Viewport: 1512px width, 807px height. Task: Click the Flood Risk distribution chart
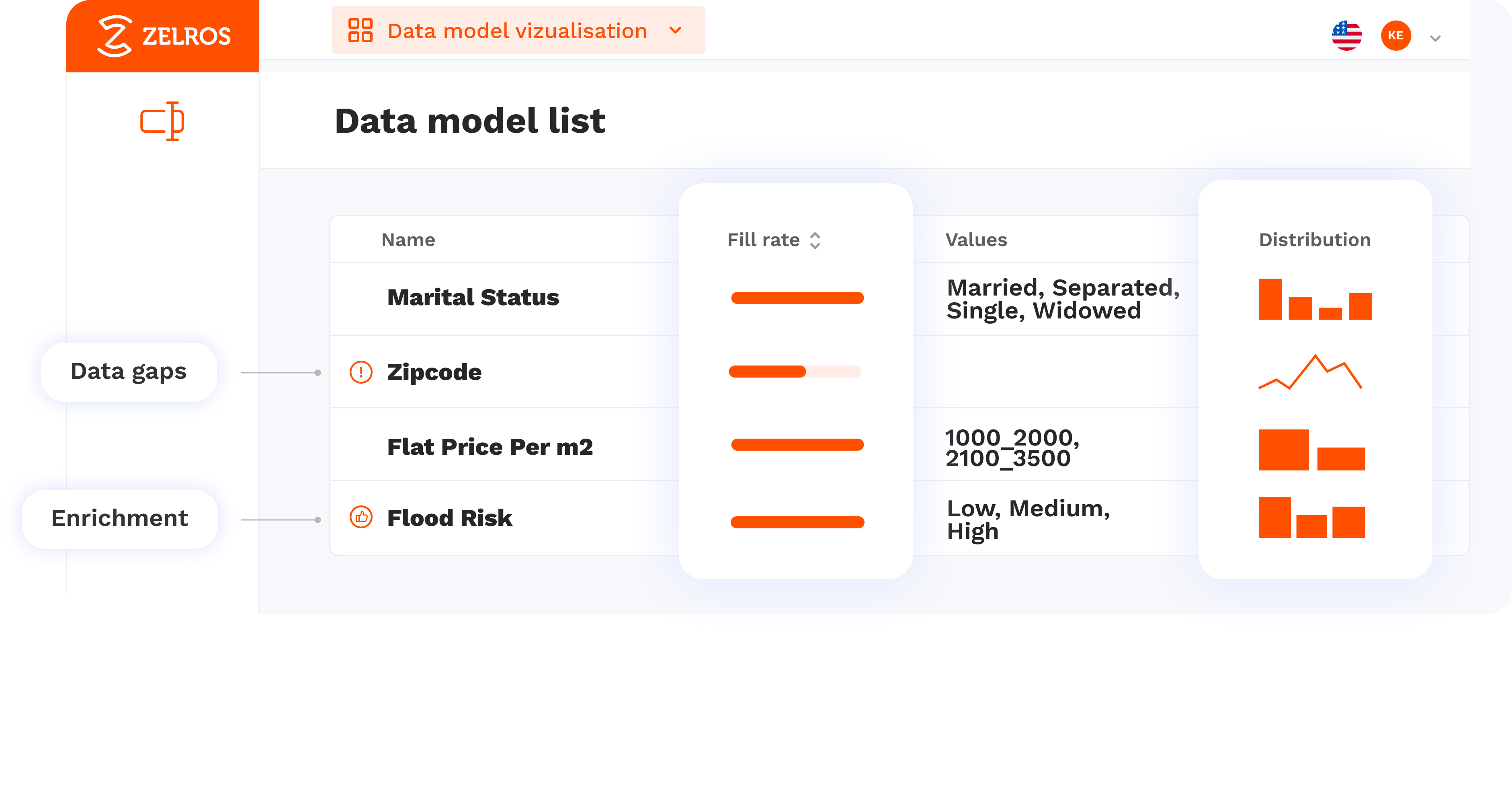(1311, 517)
